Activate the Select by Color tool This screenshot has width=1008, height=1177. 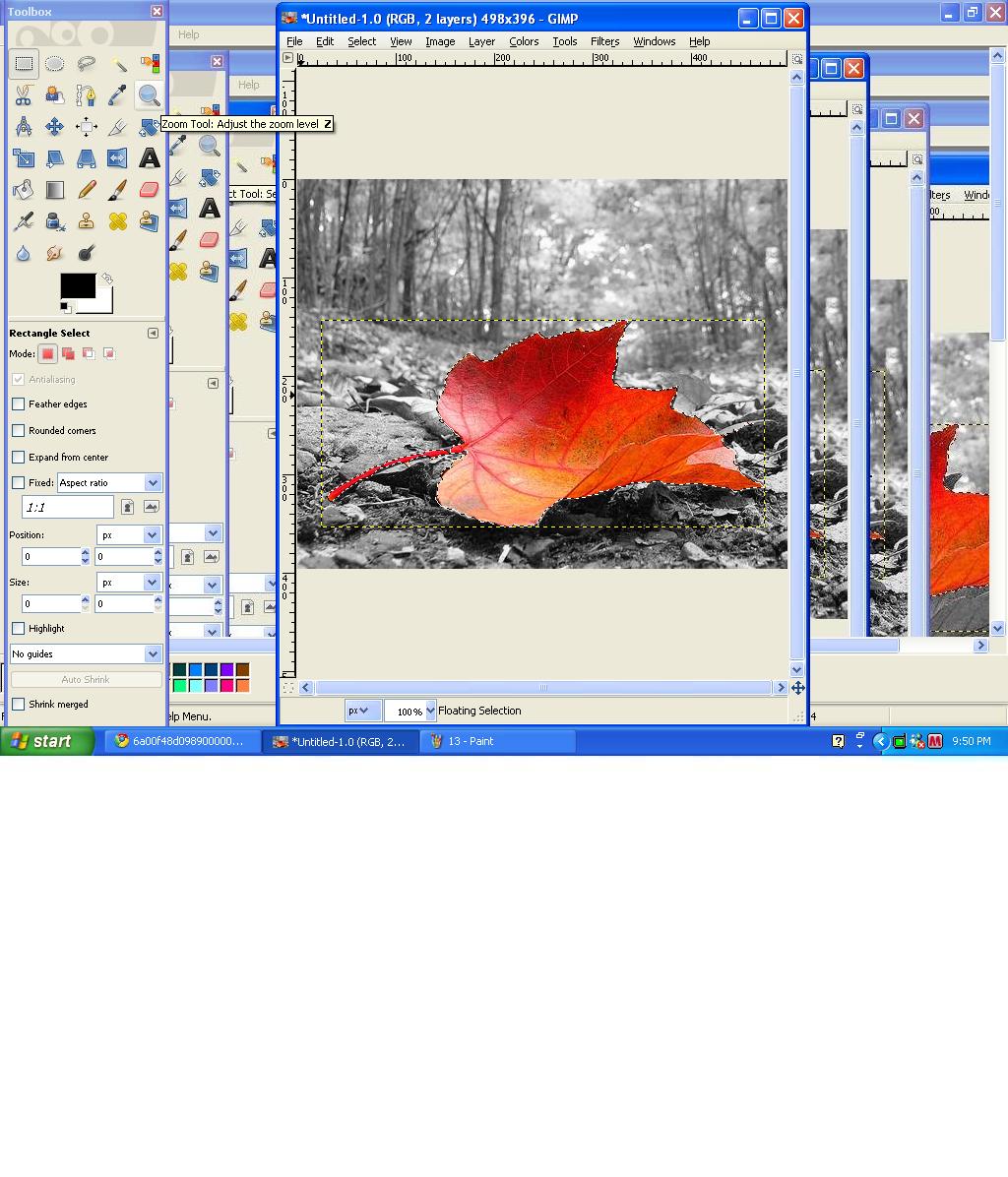tap(150, 64)
